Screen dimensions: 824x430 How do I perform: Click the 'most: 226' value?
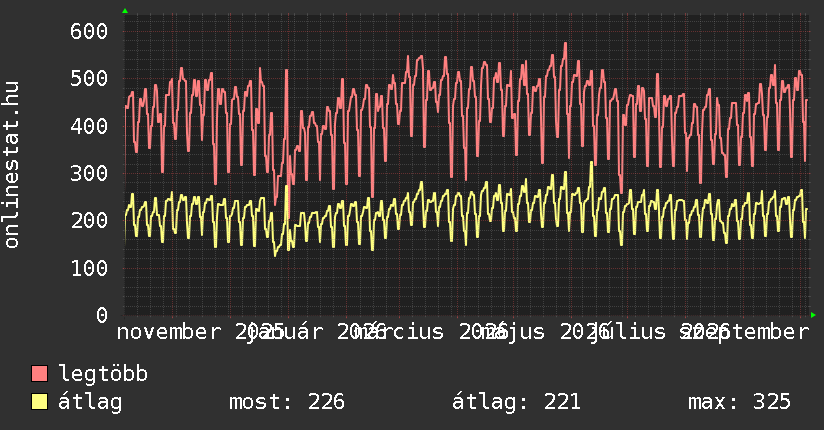[x=287, y=402]
